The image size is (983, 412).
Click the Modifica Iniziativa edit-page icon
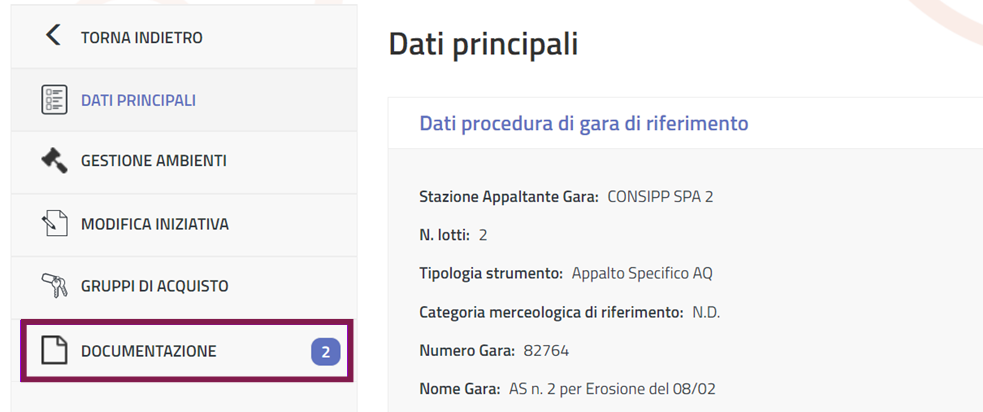pyautogui.click(x=54, y=223)
